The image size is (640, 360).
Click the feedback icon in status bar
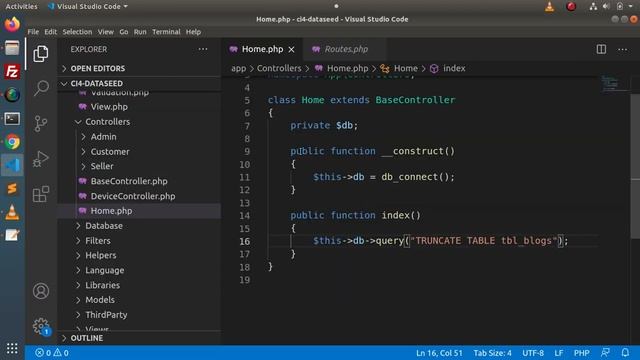click(x=606, y=353)
